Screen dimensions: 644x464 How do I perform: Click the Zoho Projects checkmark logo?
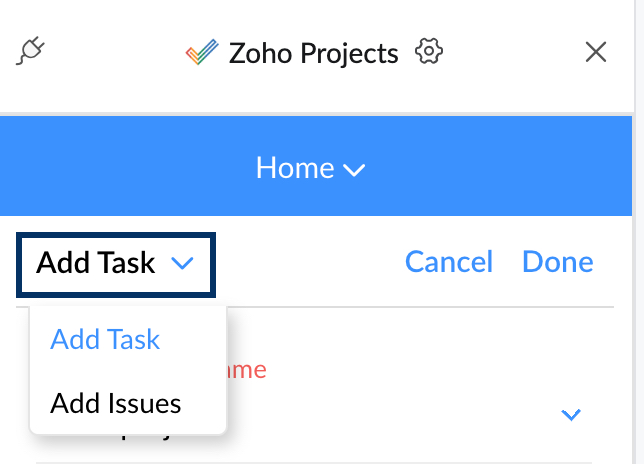(202, 52)
